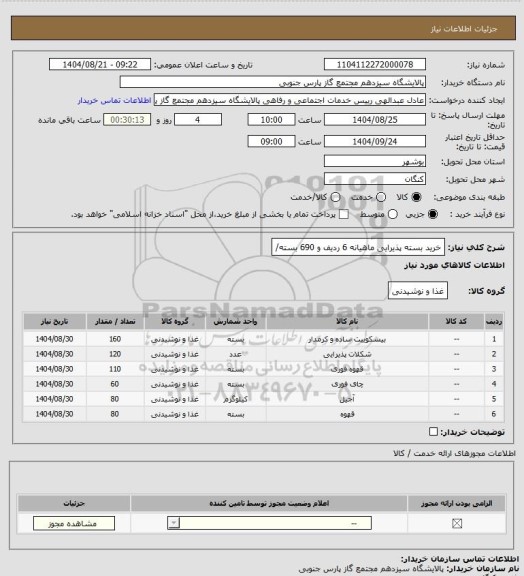Click the جزئیات column header in permits table
The image size is (524, 576).
74,503
